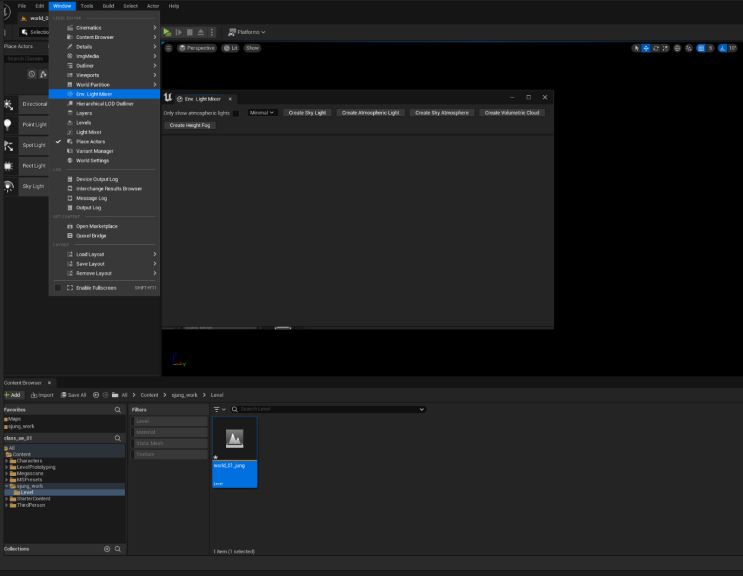Click Create Sky Light button
The width and height of the screenshot is (743, 576).
click(307, 113)
